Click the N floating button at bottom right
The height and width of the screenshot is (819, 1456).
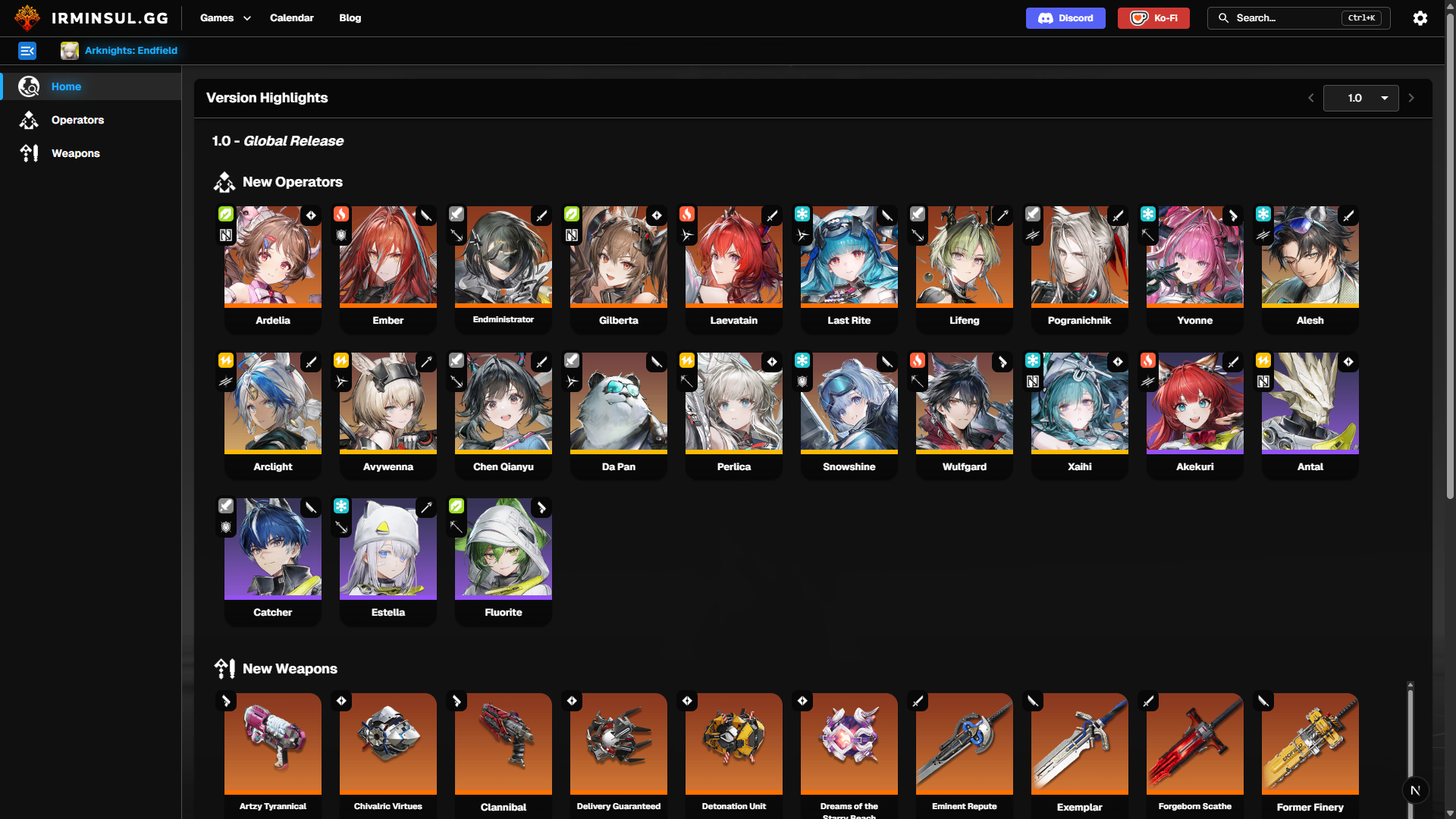tap(1415, 790)
